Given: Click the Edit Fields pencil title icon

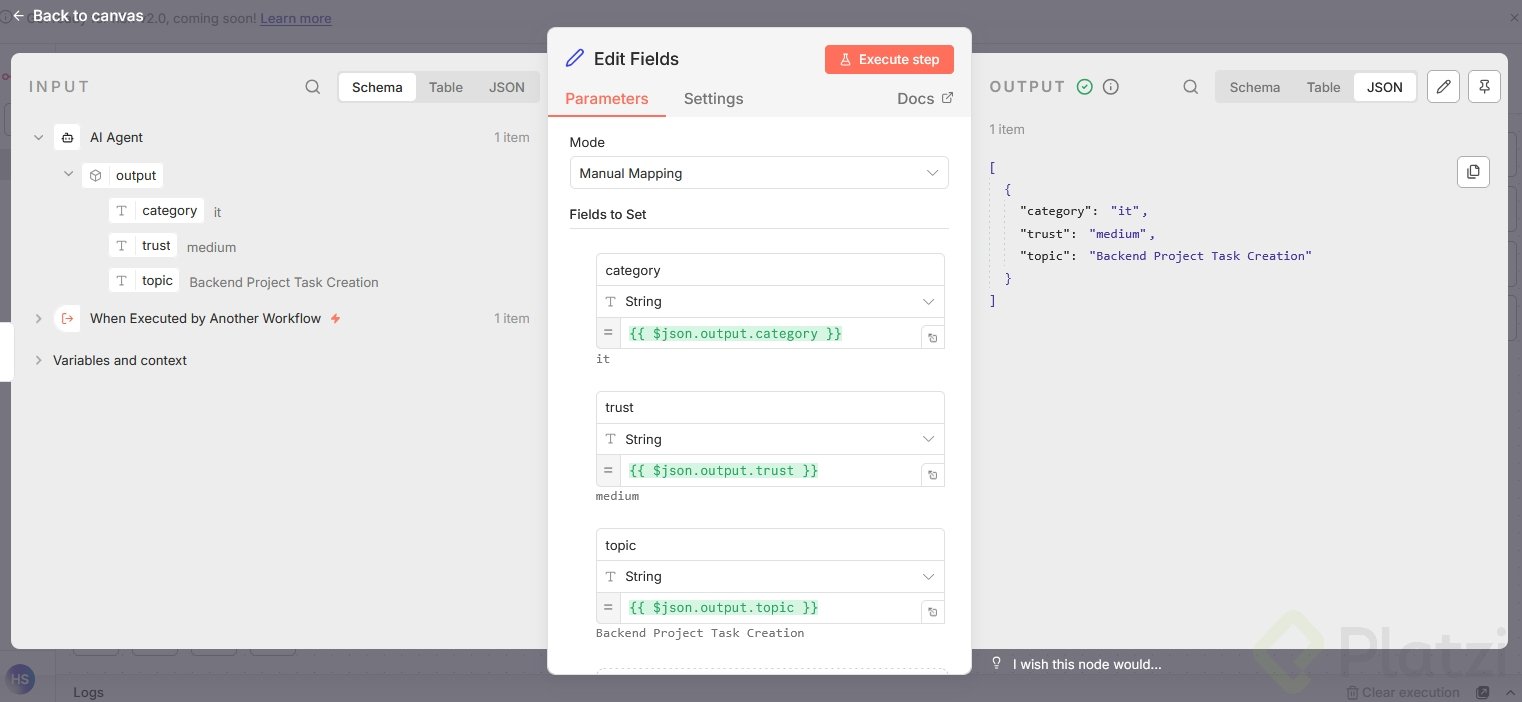Looking at the screenshot, I should [x=575, y=58].
